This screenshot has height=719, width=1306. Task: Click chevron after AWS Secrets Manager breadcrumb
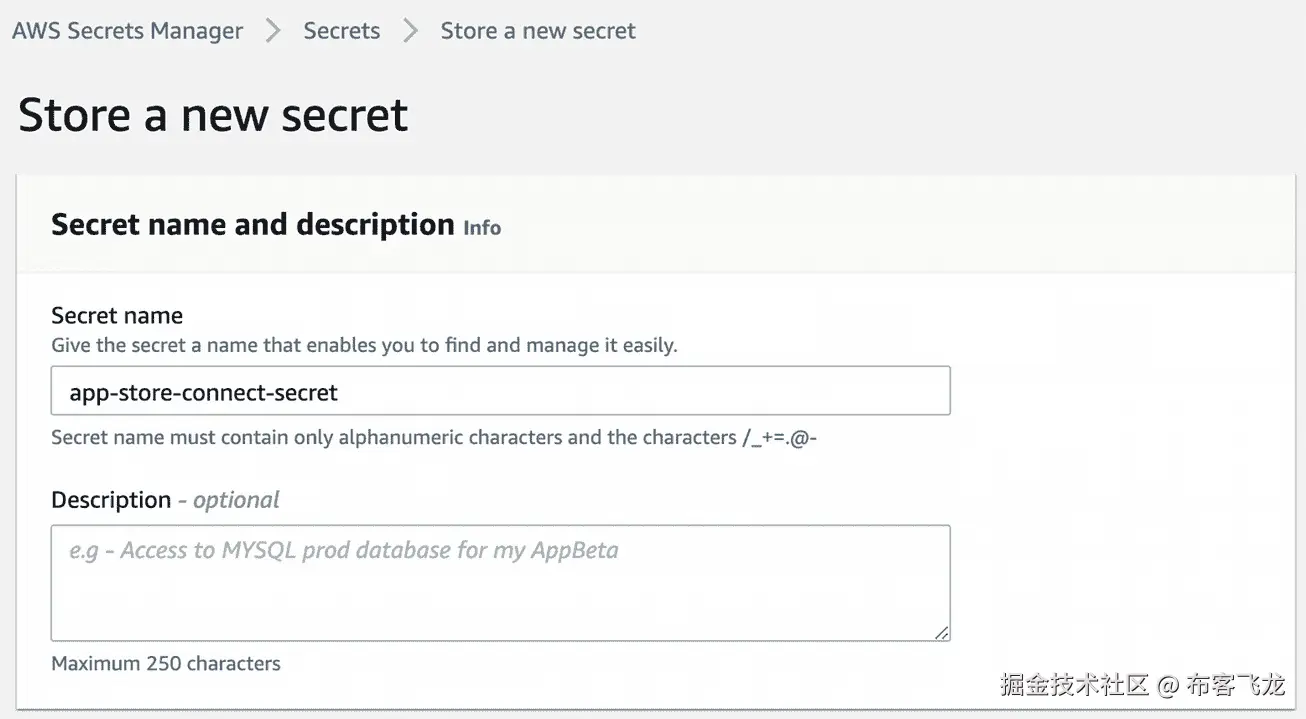[x=273, y=31]
